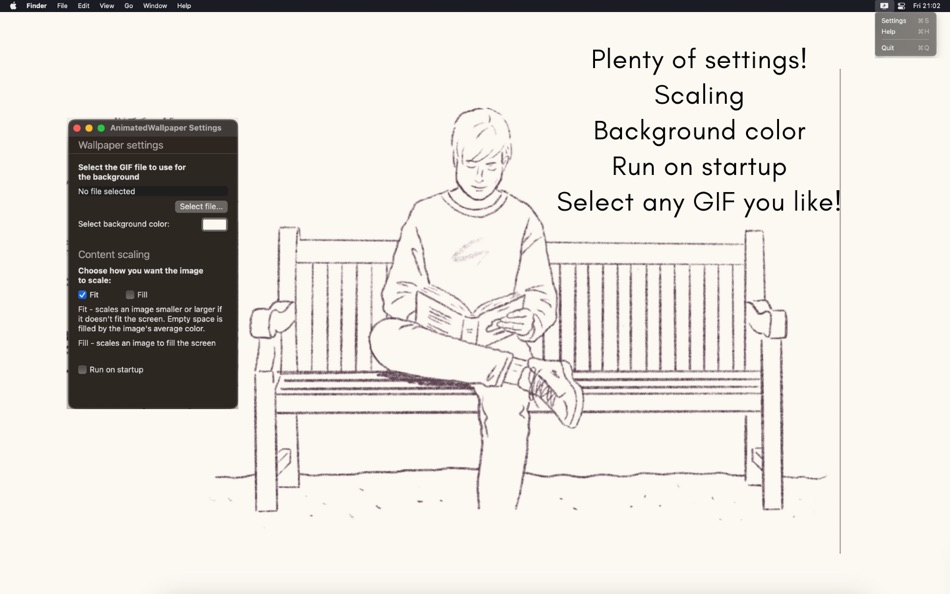Open the background color picker swatch
Screen dimensions: 950x594
(214, 225)
